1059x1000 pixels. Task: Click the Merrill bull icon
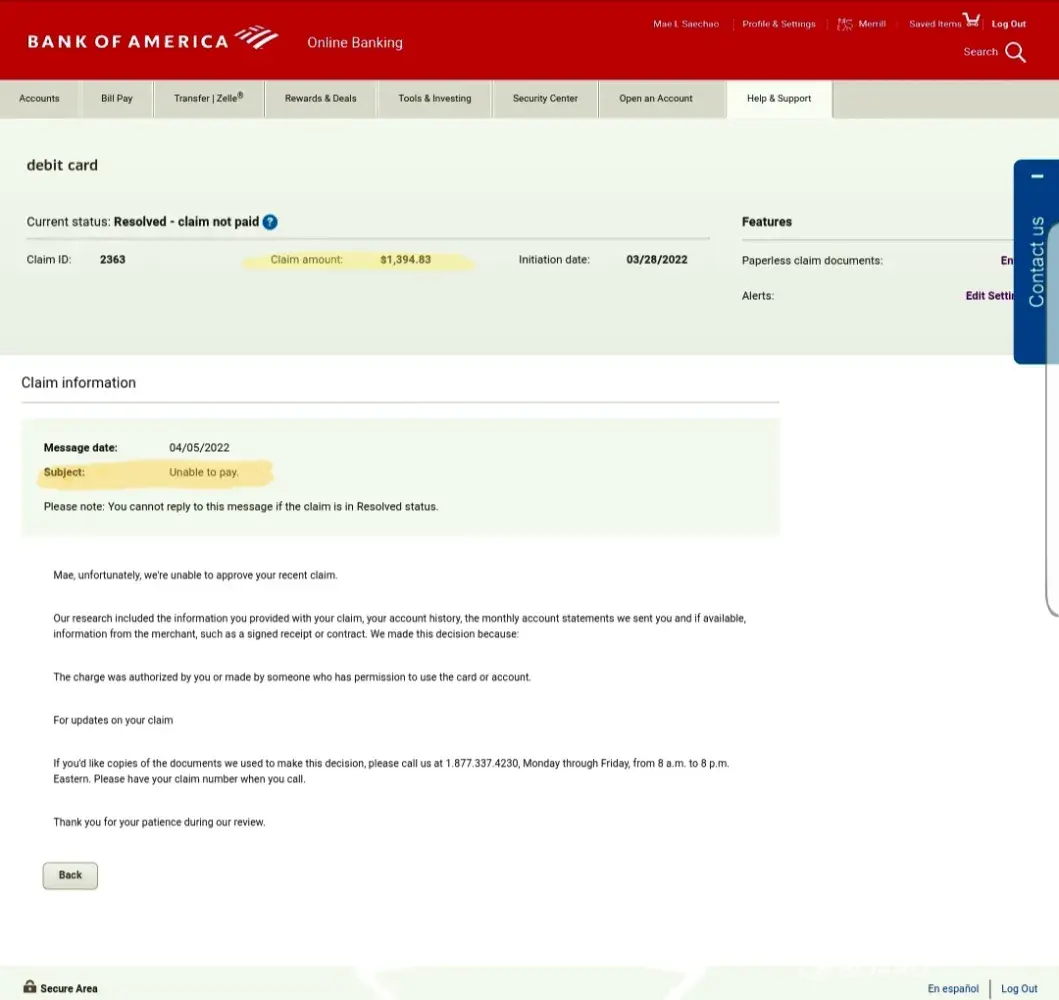(x=845, y=24)
